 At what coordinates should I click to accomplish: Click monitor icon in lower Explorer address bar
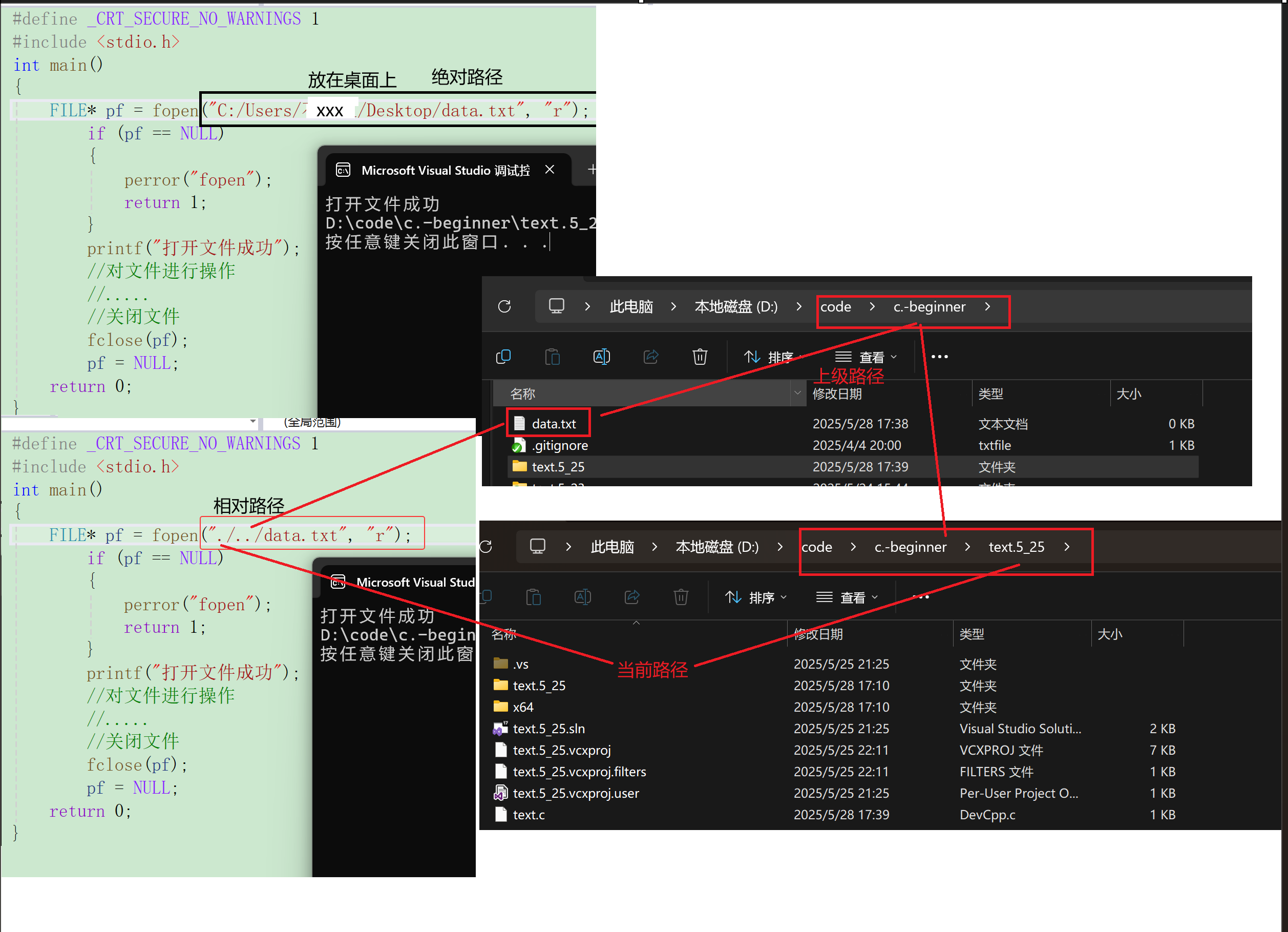pyautogui.click(x=537, y=547)
